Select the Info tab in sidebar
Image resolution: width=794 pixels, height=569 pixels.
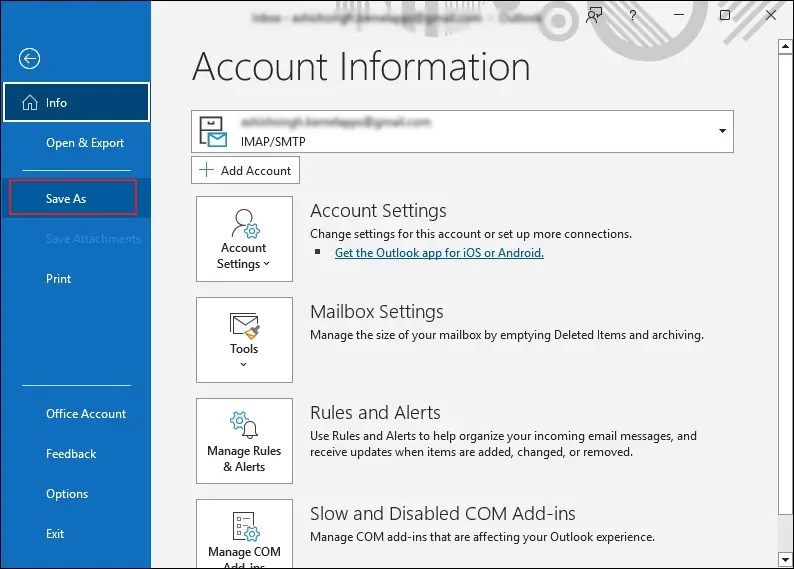[x=76, y=102]
